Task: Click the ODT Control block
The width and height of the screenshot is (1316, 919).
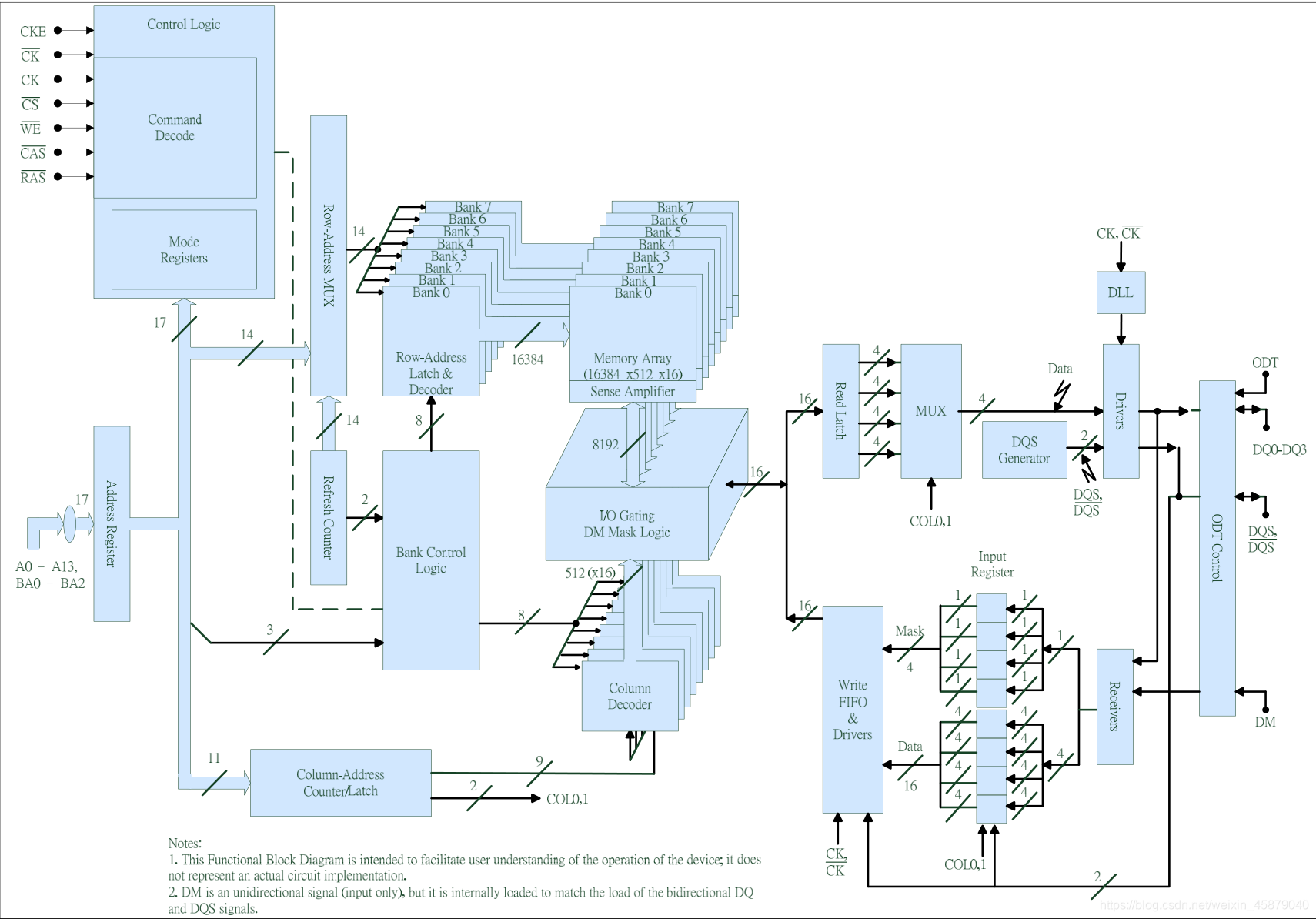Action: (1217, 548)
